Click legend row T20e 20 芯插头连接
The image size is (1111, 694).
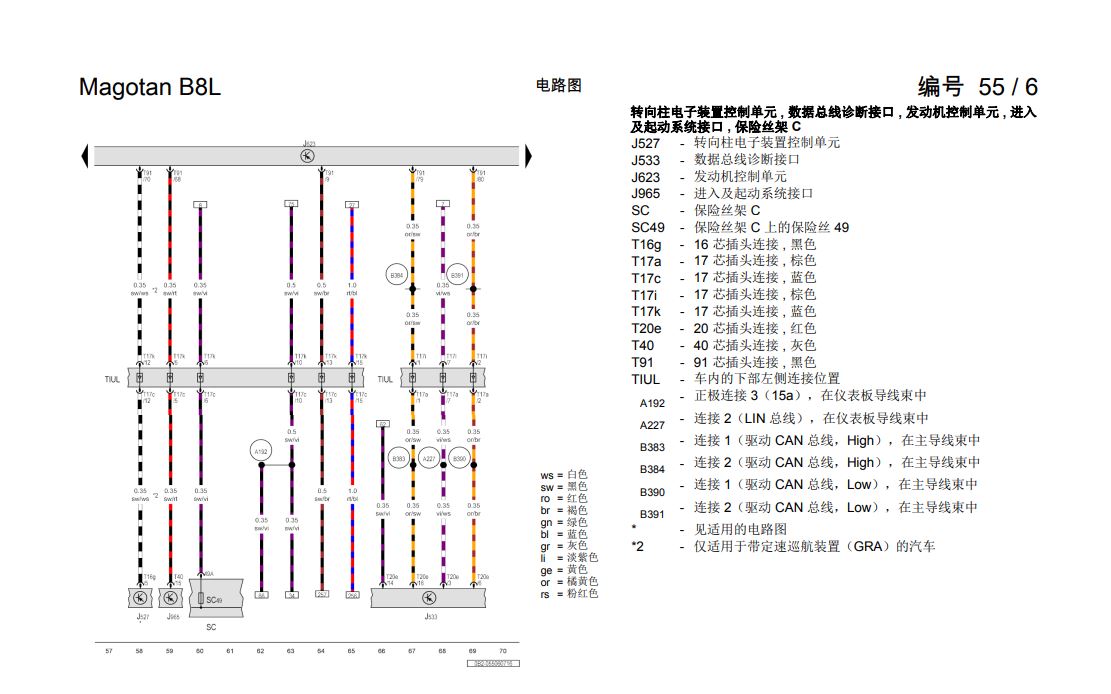coord(723,329)
